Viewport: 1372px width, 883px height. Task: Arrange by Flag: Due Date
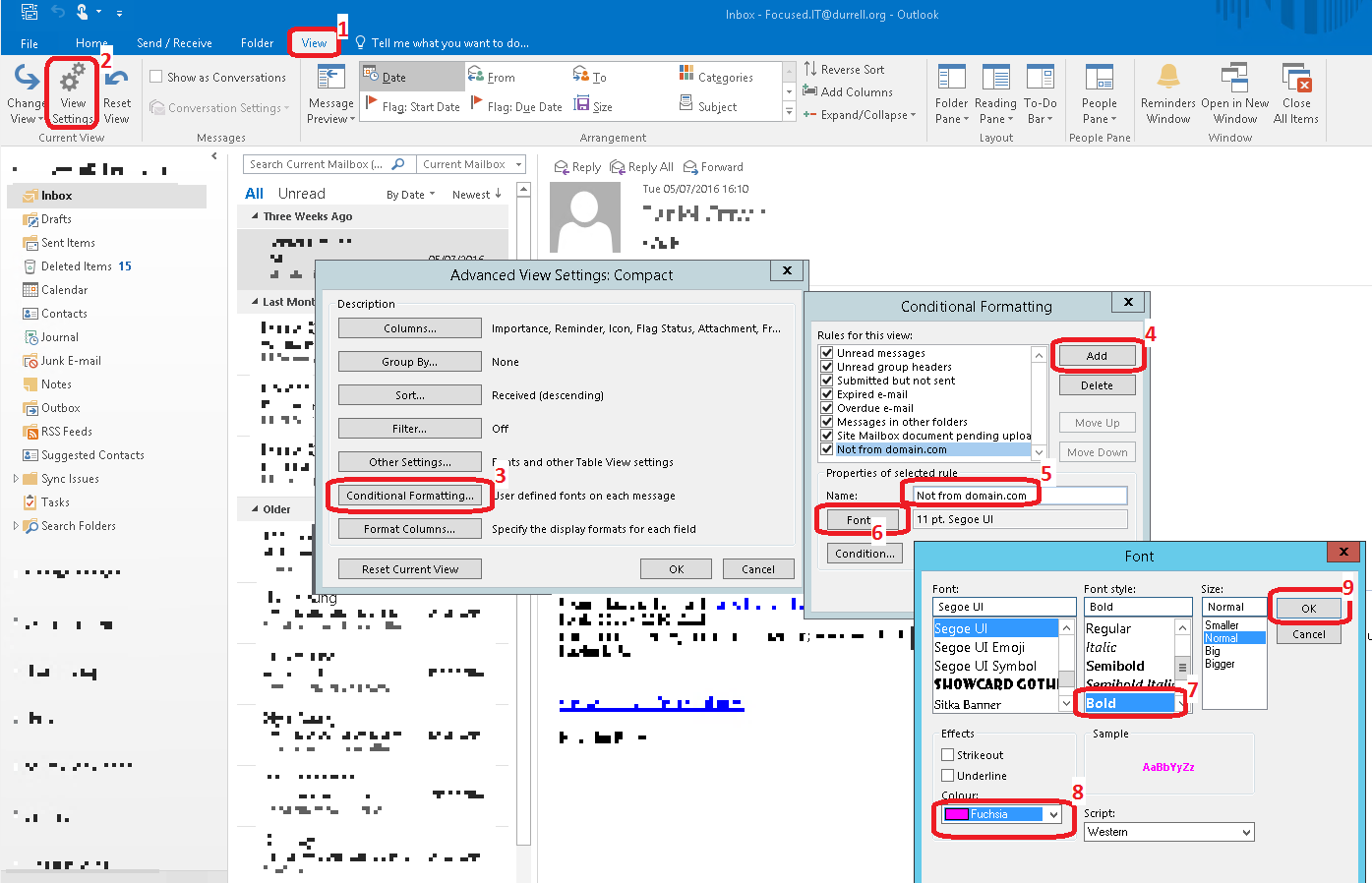pyautogui.click(x=517, y=106)
